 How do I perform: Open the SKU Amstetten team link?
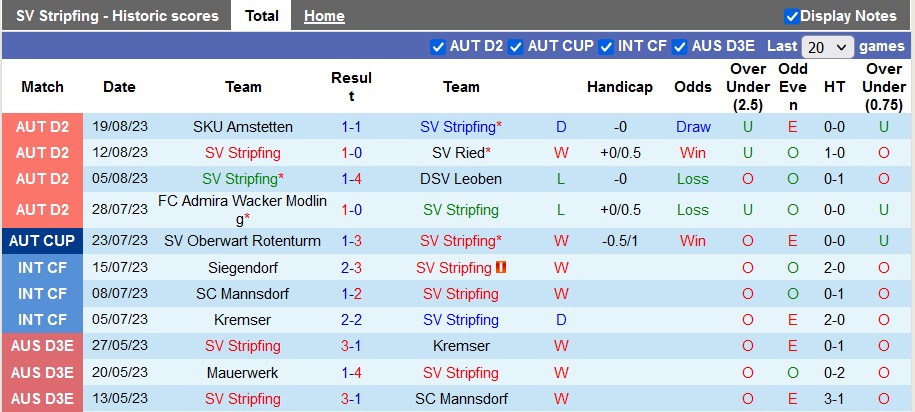pyautogui.click(x=243, y=127)
